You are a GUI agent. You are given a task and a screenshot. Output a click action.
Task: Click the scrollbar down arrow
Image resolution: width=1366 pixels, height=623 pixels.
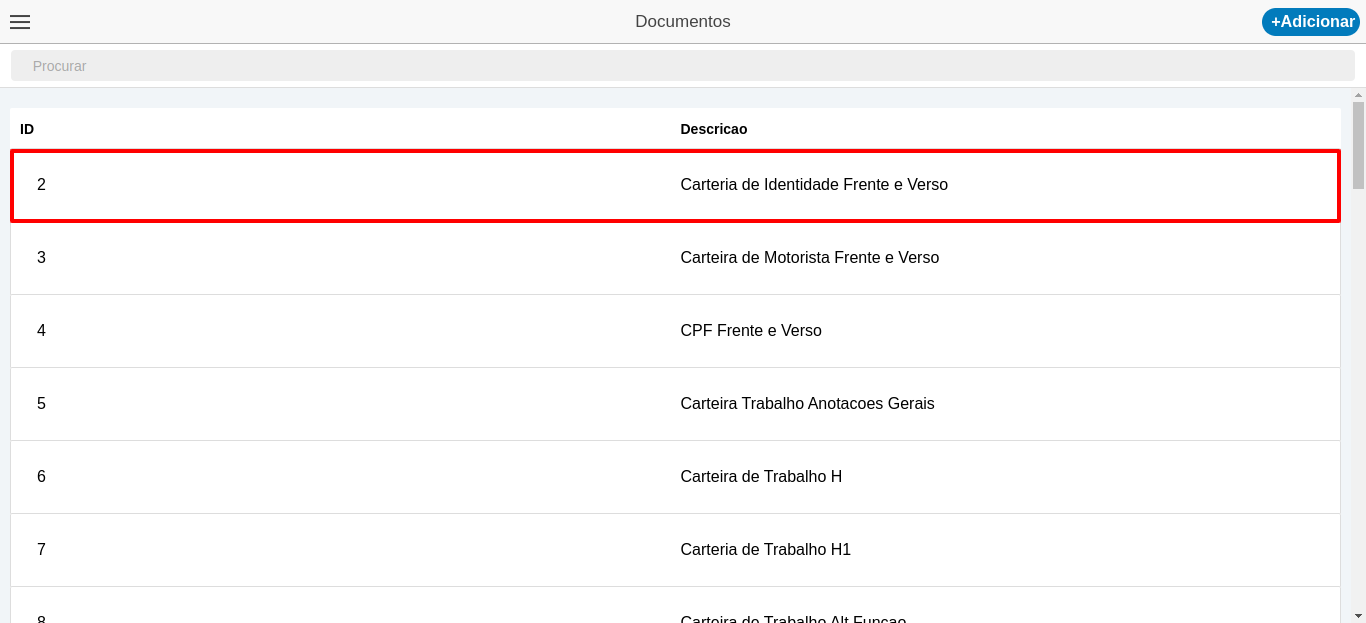click(1358, 615)
